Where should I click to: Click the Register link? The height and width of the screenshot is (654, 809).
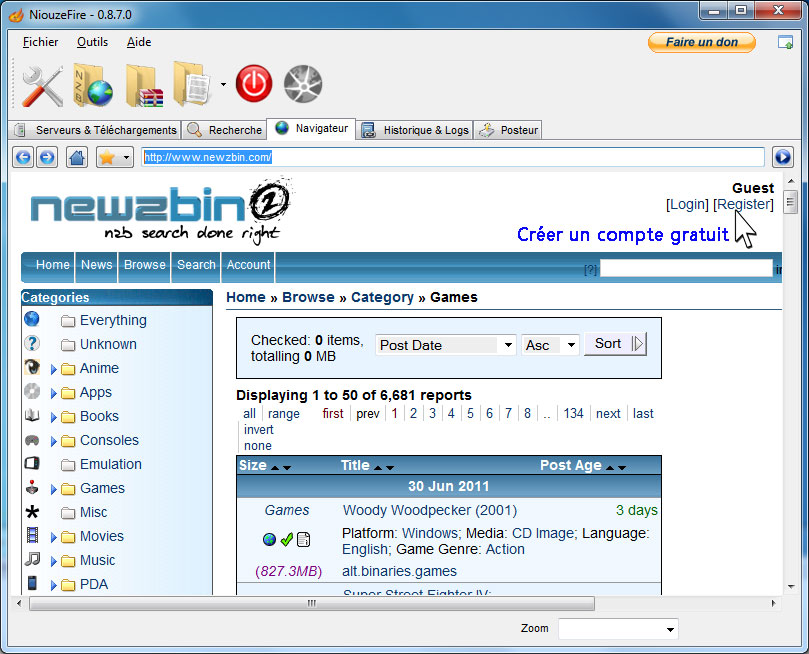[x=743, y=204]
